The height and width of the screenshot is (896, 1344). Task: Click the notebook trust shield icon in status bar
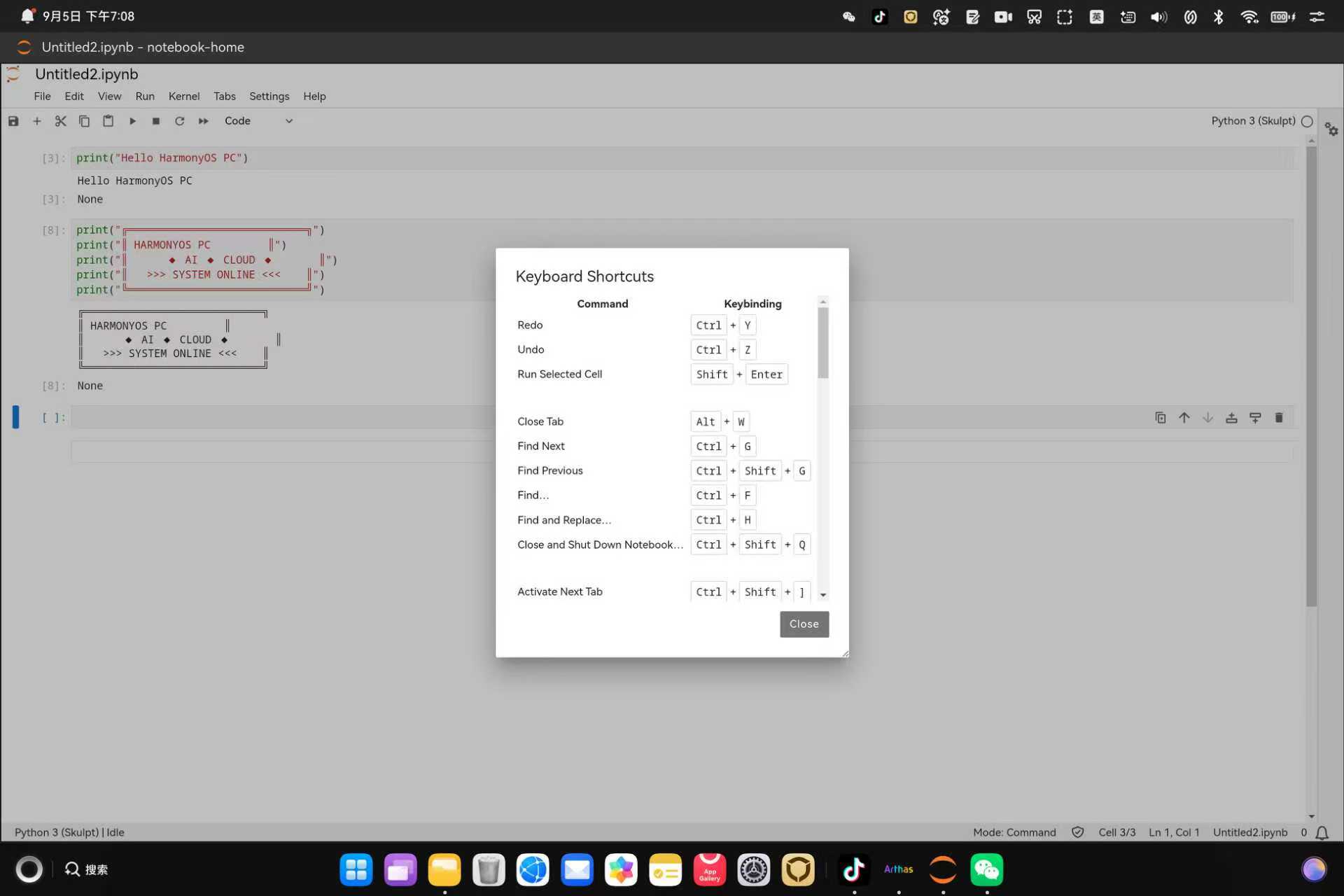tap(1078, 832)
